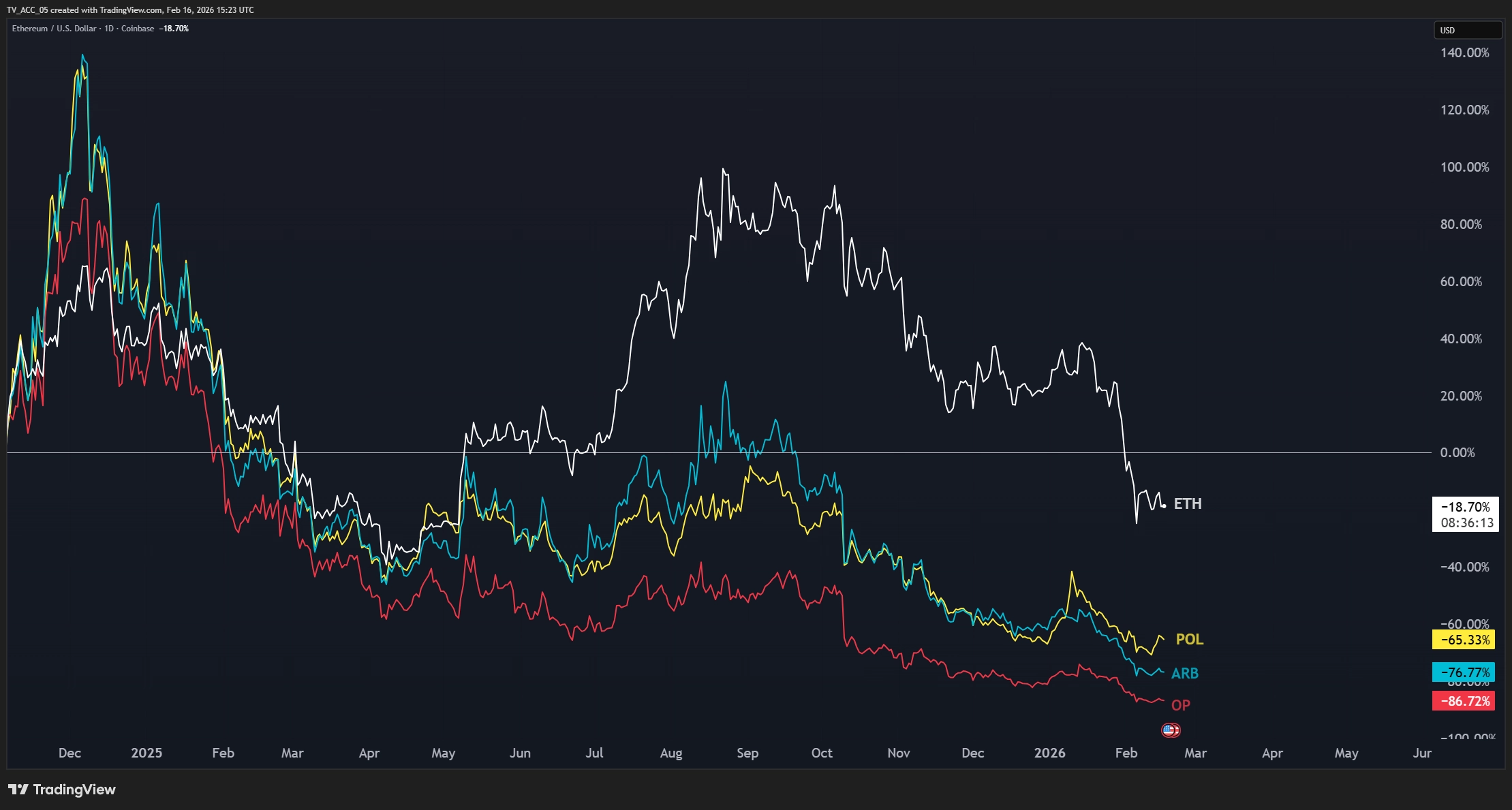1512x810 pixels.
Task: Click the Oct label on time axis
Action: [822, 753]
